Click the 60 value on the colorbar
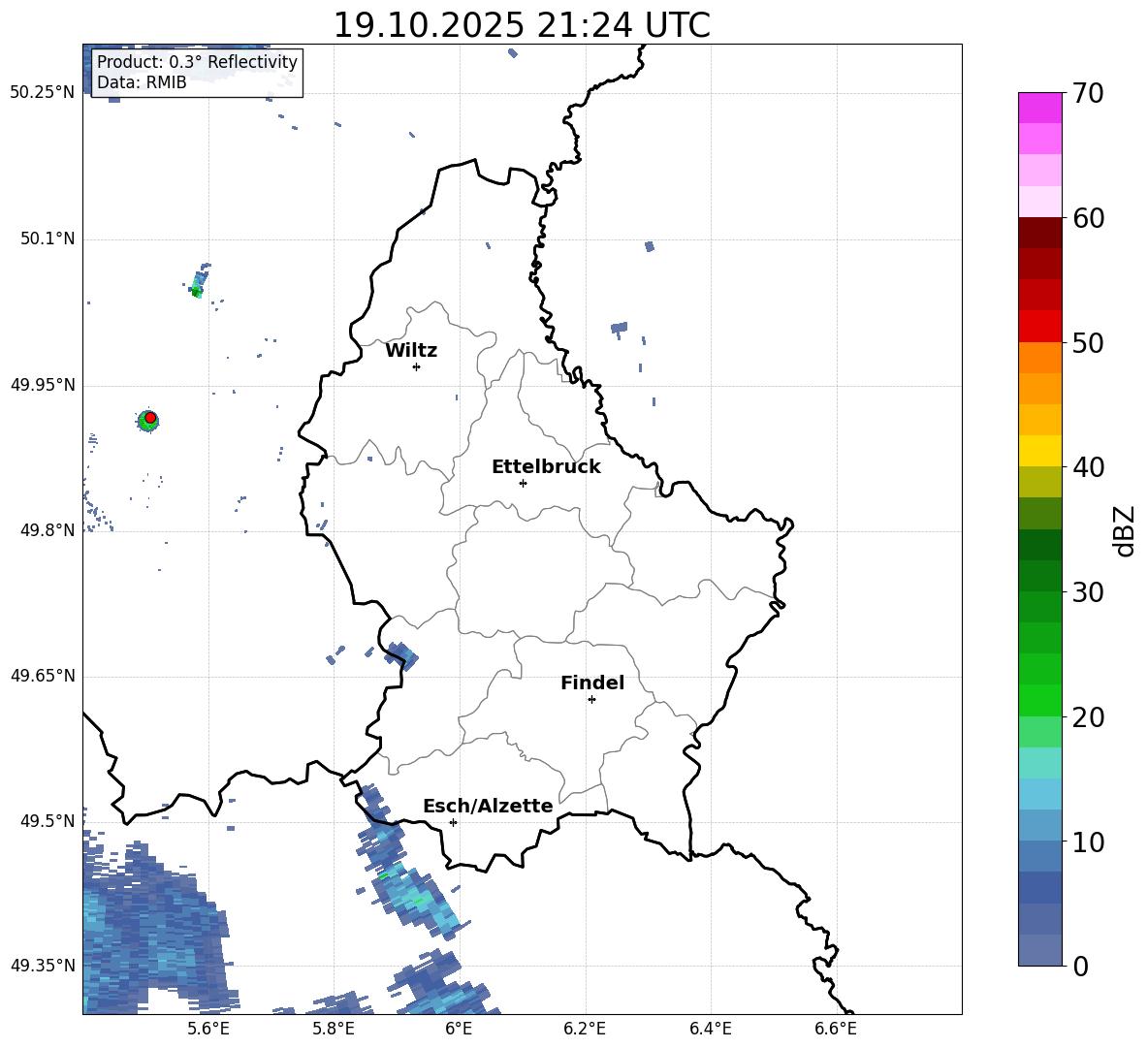This screenshot has width=1148, height=1048. click(1088, 218)
